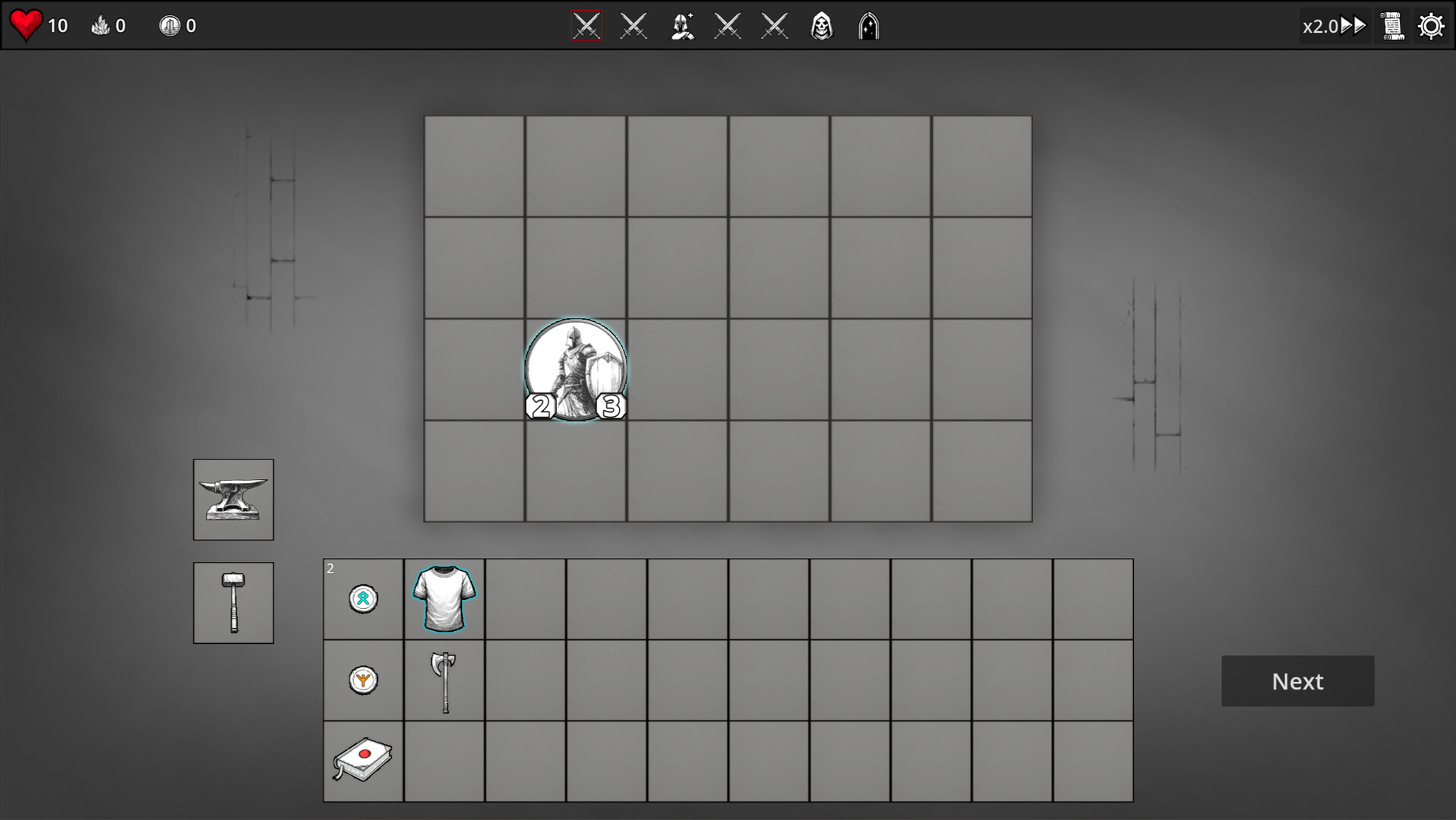Screen dimensions: 1456x820
Task: Select the second crossed swords battle node
Action: [634, 25]
